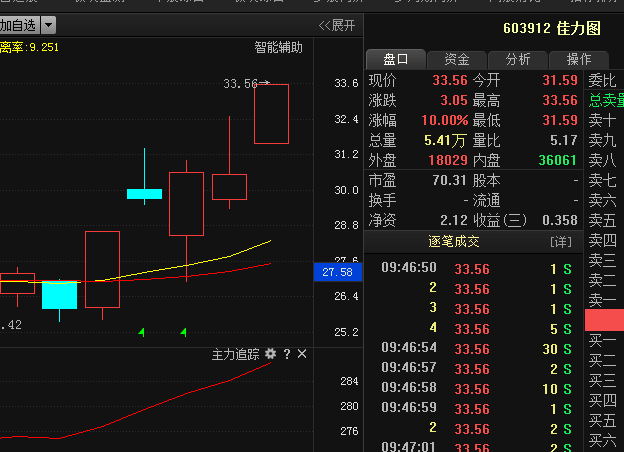Click the trade row at 09:46:57
This screenshot has width=624, height=452.
(476, 368)
